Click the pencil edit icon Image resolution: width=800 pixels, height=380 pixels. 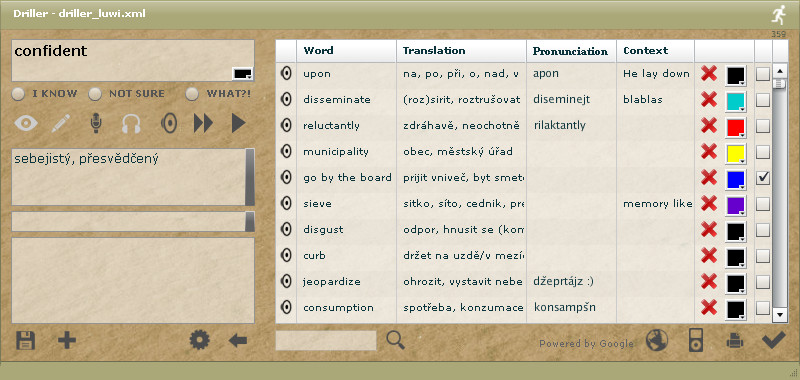(61, 123)
